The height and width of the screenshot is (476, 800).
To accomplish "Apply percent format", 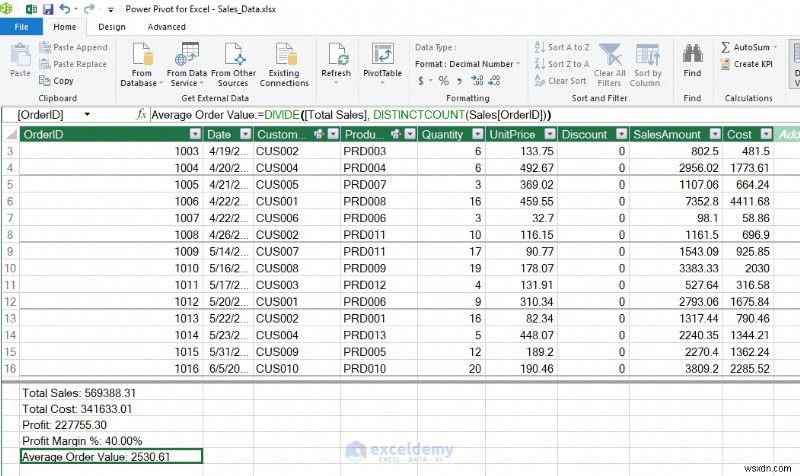I will [x=443, y=81].
